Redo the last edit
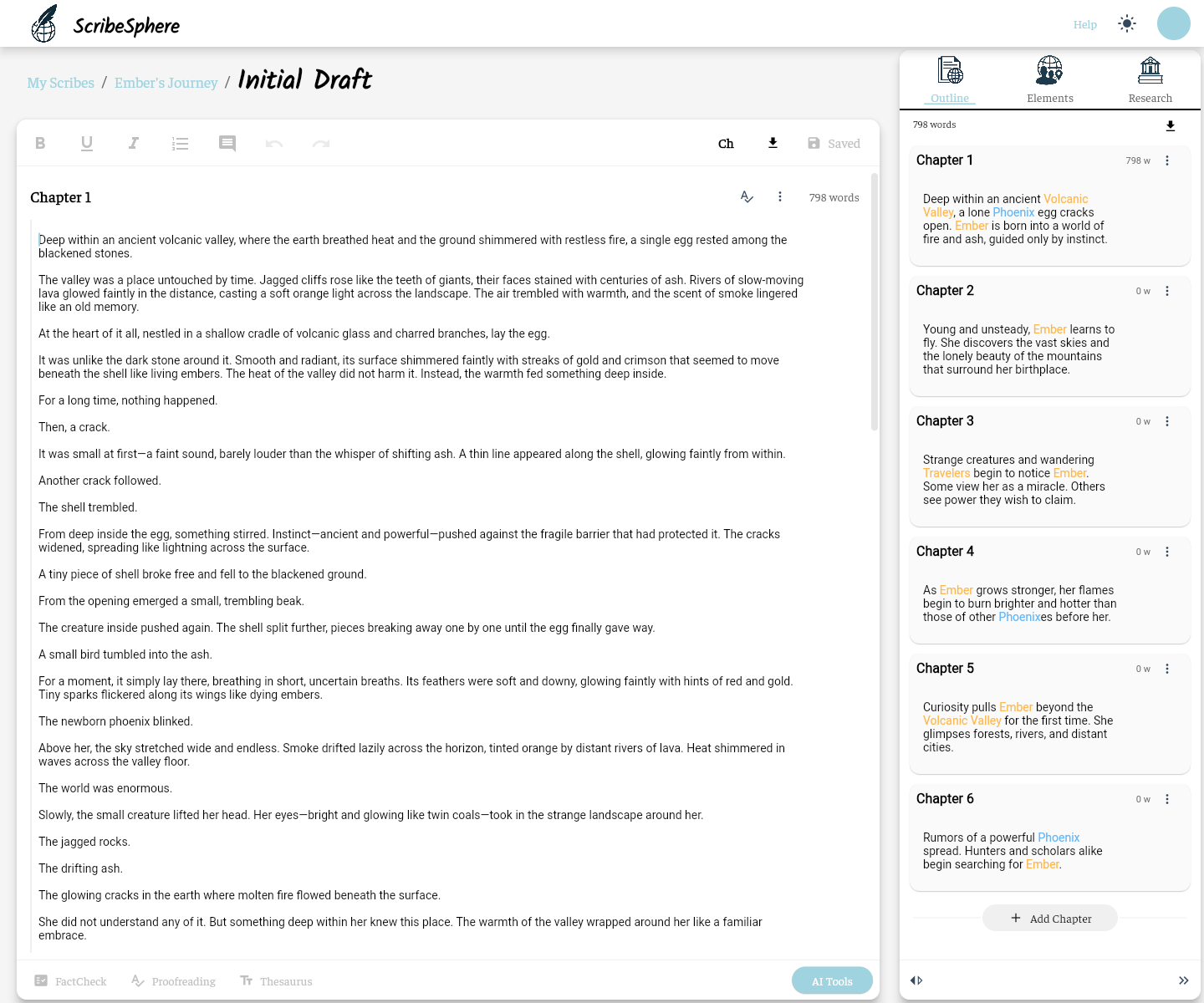The image size is (1204, 1003). 321,143
